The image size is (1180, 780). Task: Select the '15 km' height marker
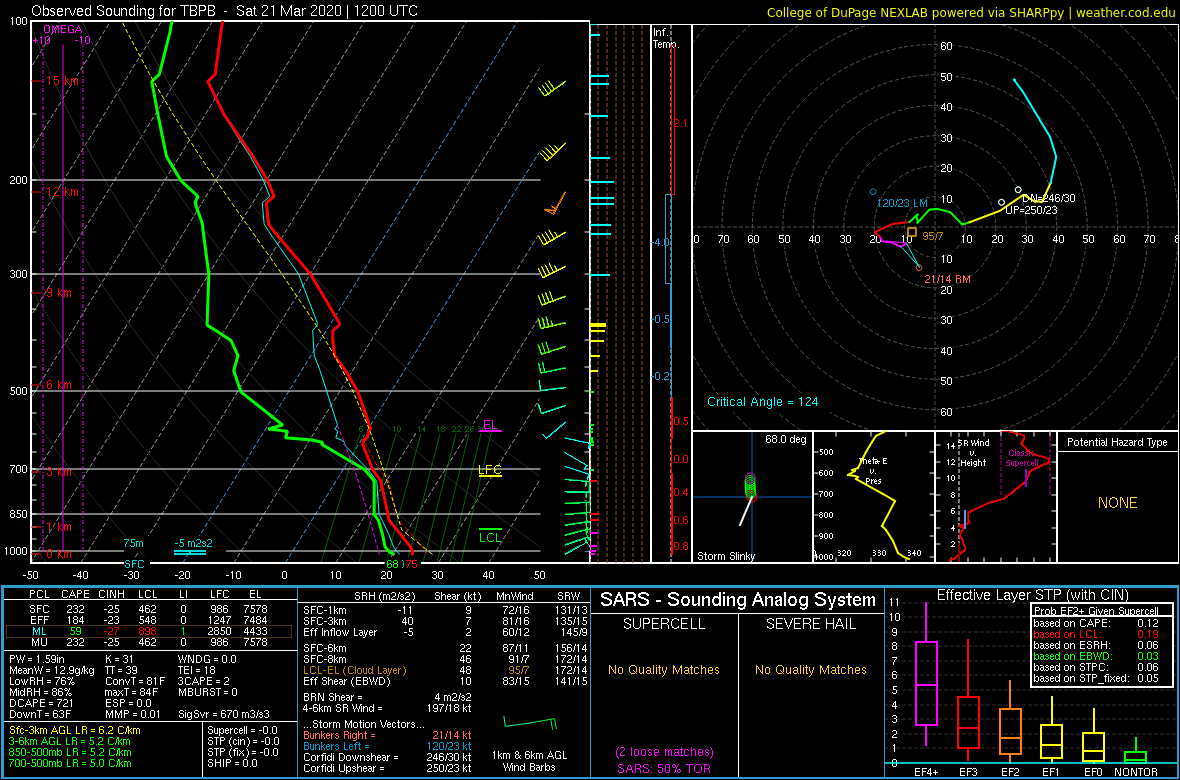[63, 81]
